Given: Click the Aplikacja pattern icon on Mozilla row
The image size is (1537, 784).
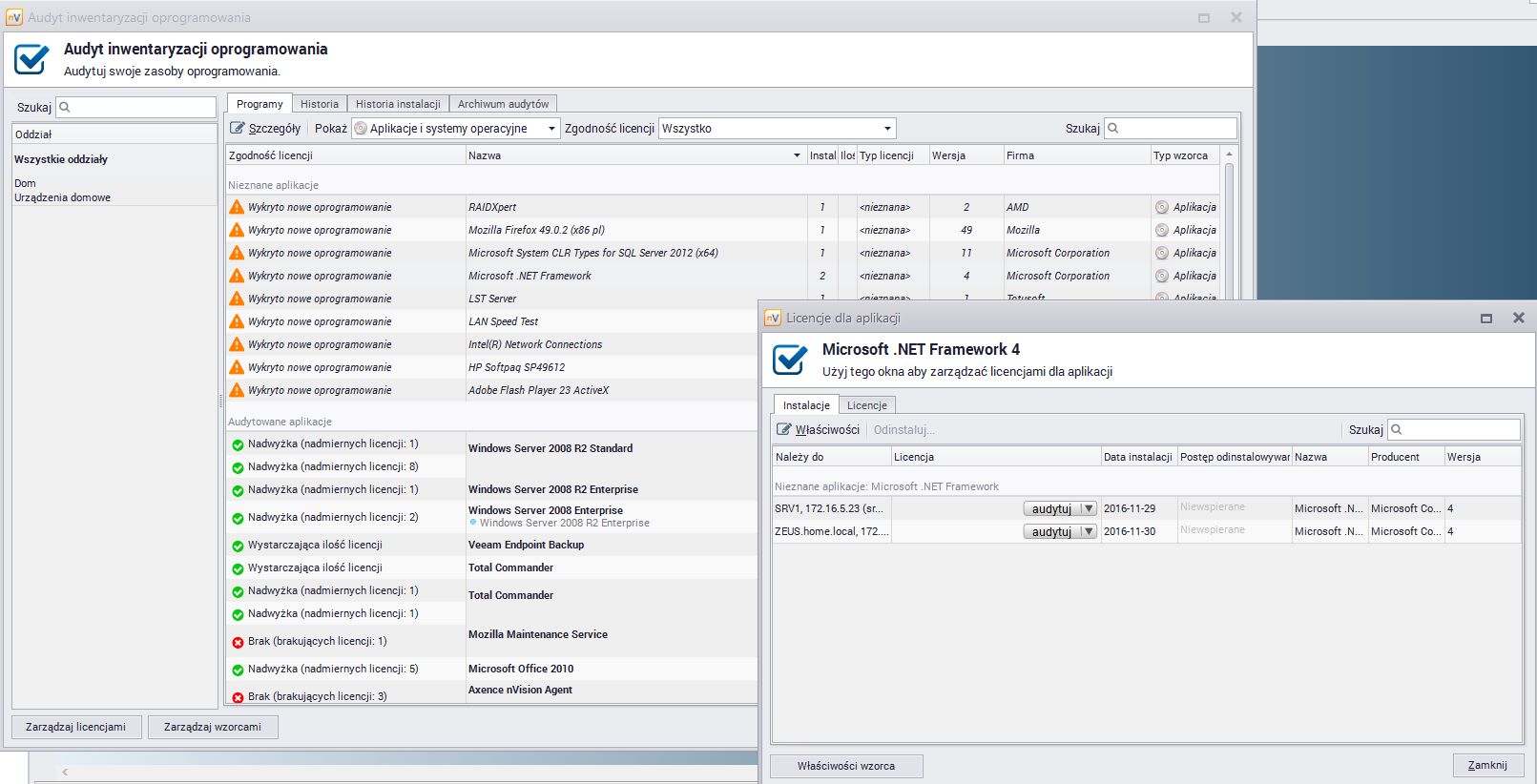Looking at the screenshot, I should click(1161, 230).
